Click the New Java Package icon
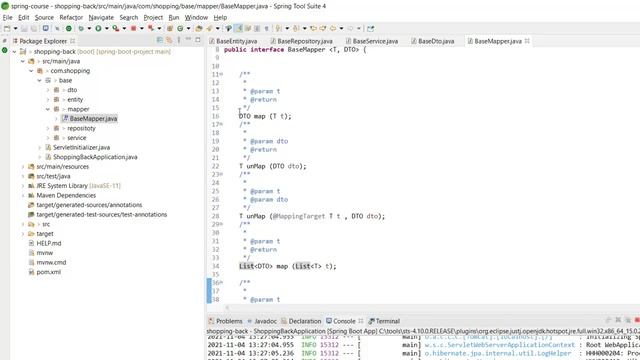This screenshot has width=640, height=360. pyautogui.click(x=170, y=29)
